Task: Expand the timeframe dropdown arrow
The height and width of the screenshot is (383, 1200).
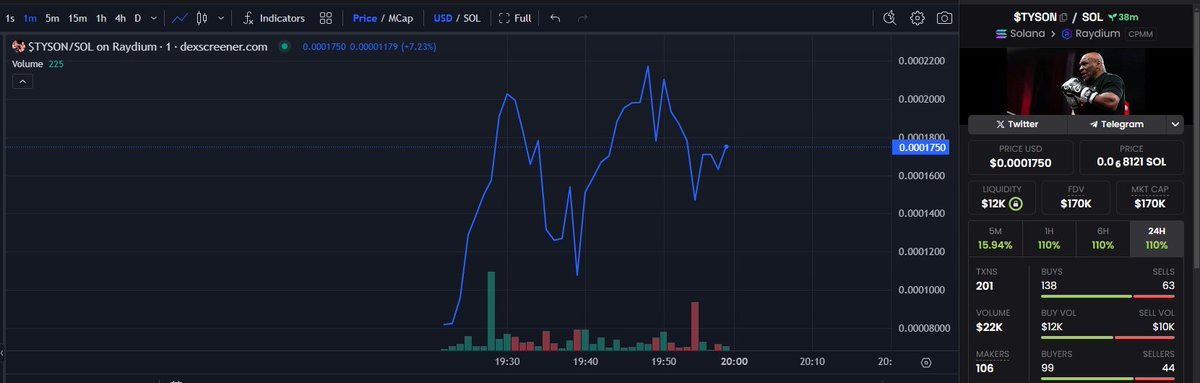Action: [x=153, y=18]
